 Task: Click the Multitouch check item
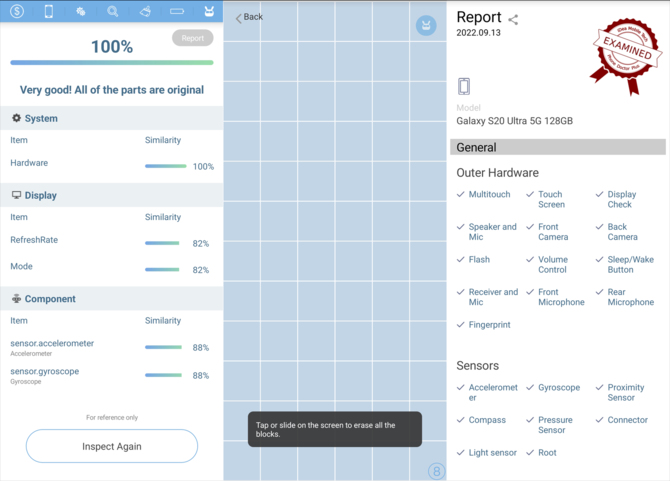489,195
